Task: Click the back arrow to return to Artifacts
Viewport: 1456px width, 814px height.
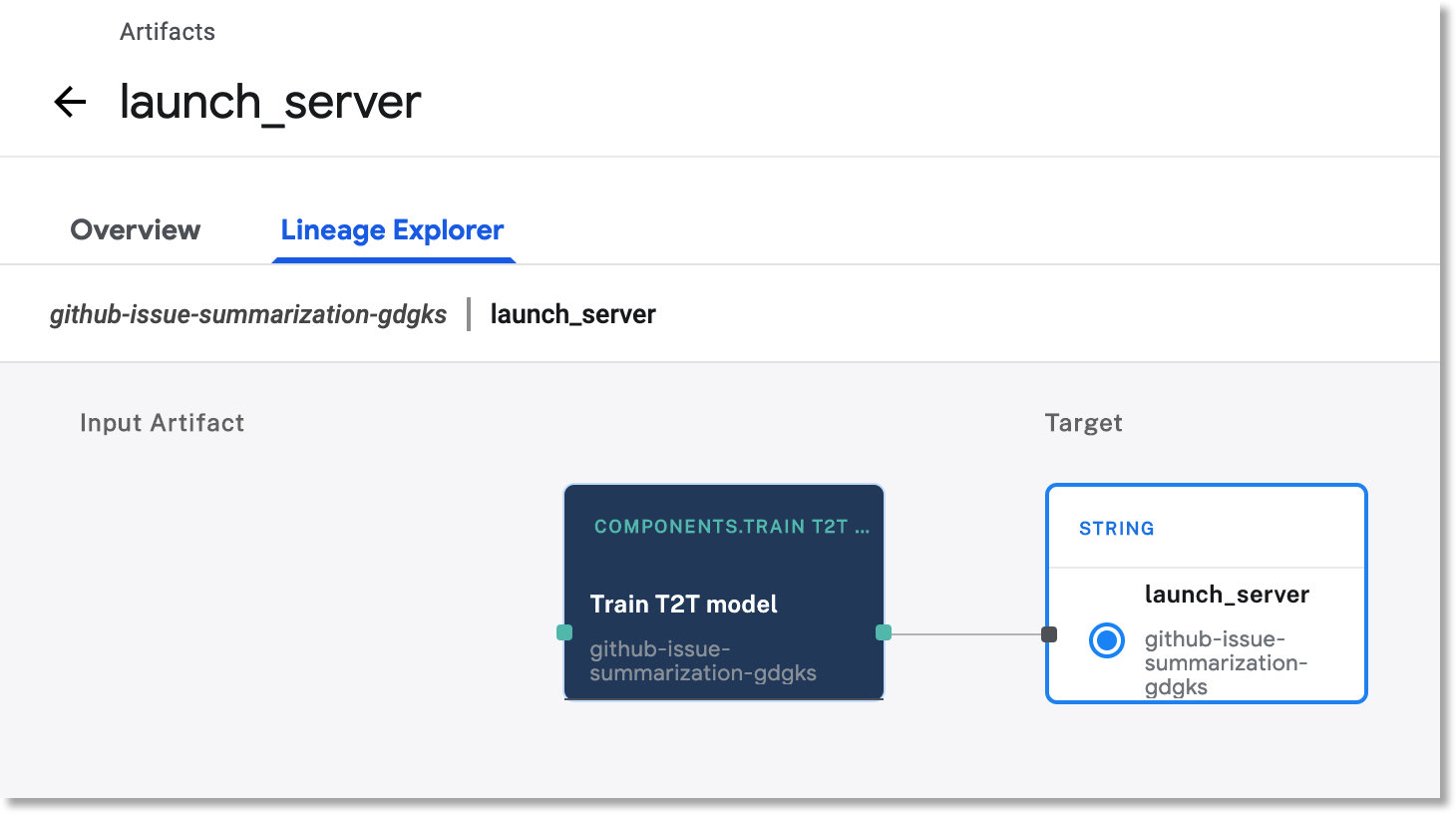Action: point(71,101)
